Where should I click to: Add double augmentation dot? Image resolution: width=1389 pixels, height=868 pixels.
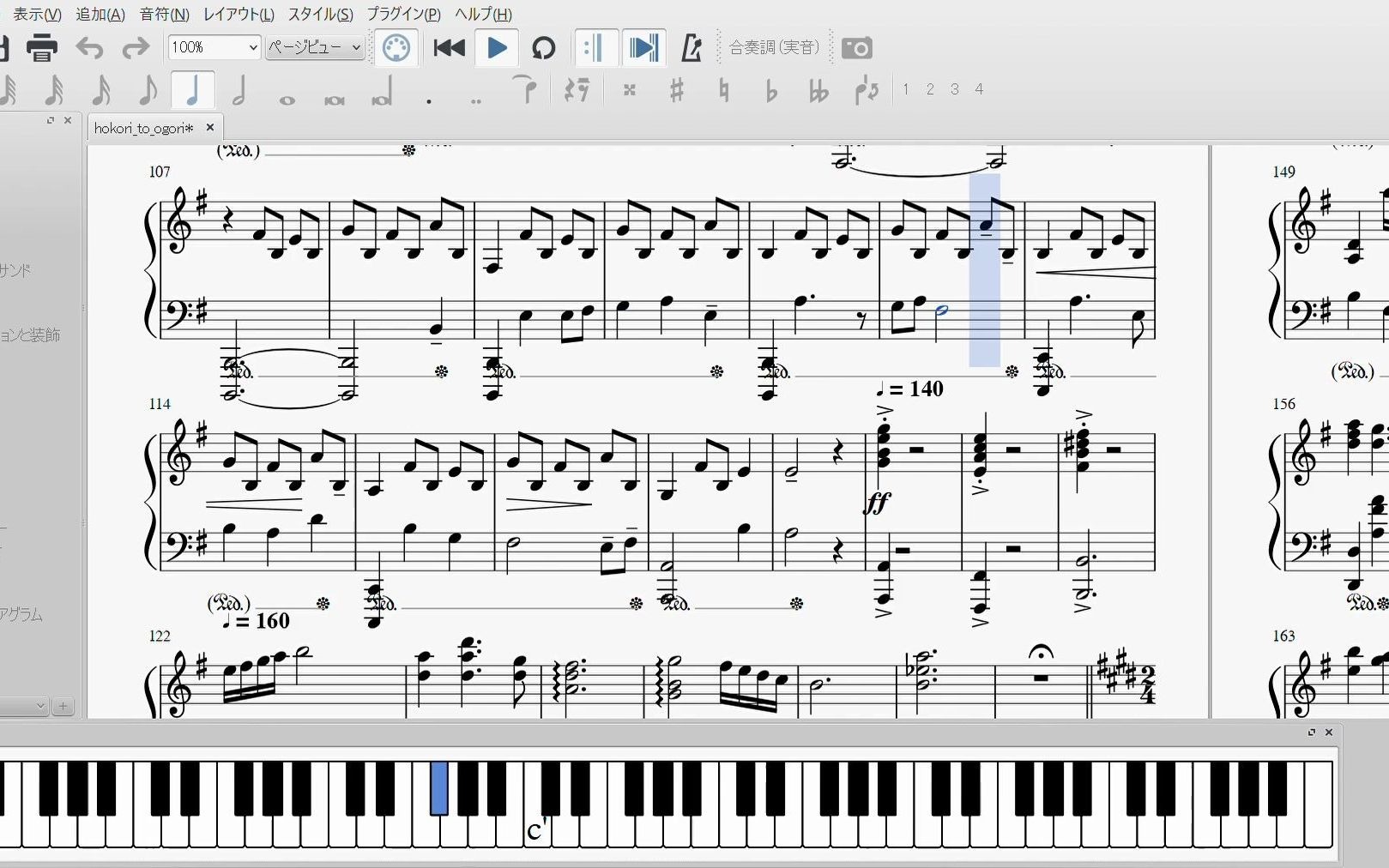(476, 99)
